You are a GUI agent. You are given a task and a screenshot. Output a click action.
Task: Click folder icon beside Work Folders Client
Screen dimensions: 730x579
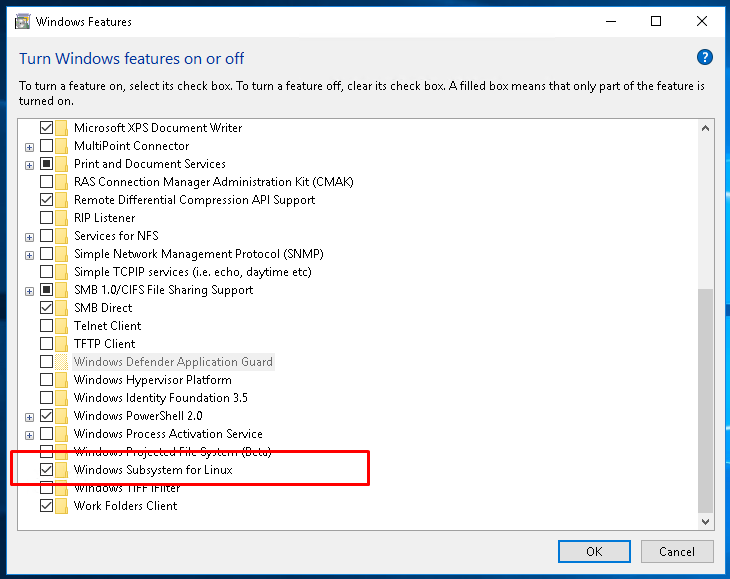(x=61, y=505)
